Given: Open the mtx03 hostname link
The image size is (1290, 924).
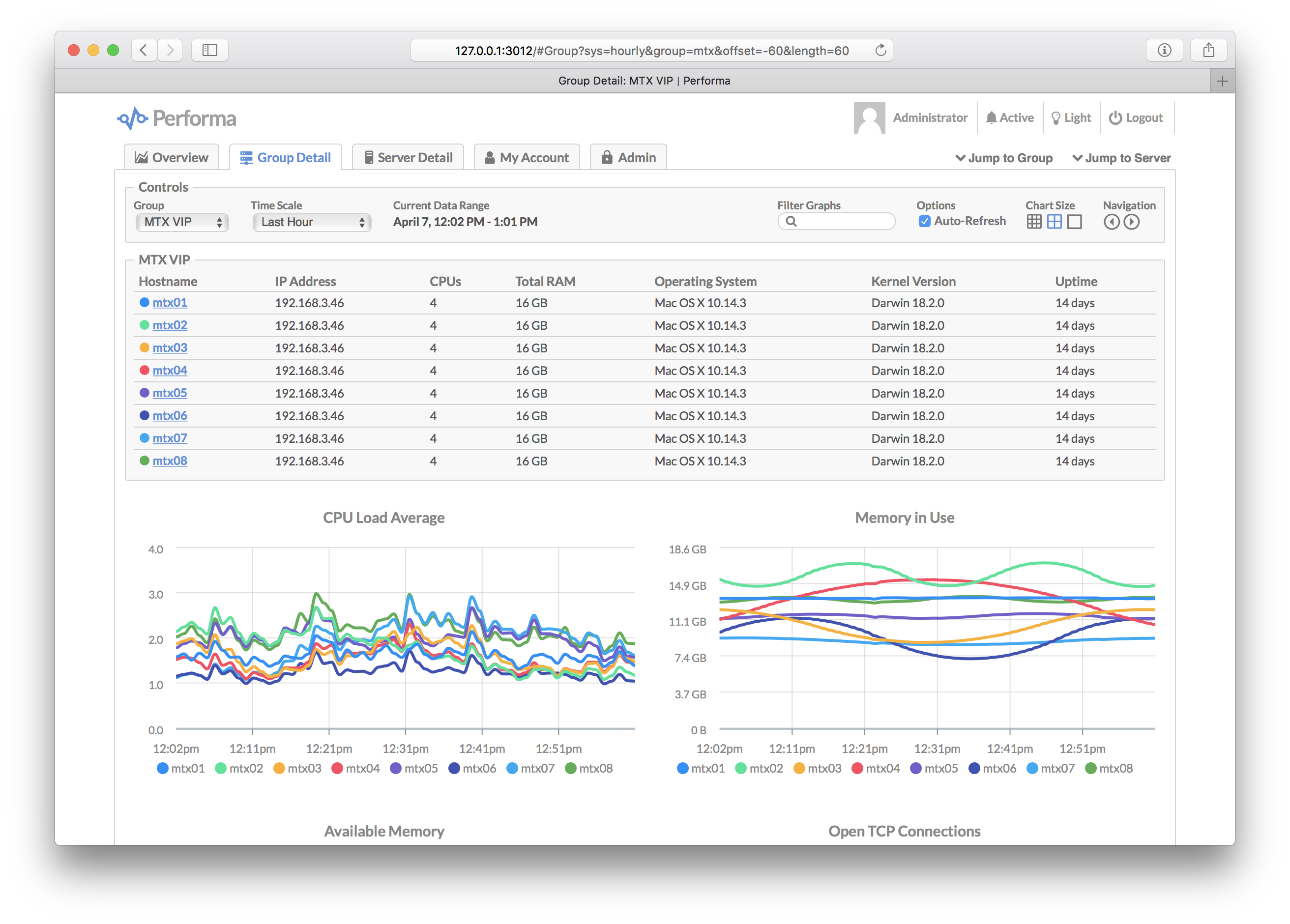Looking at the screenshot, I should pos(170,347).
